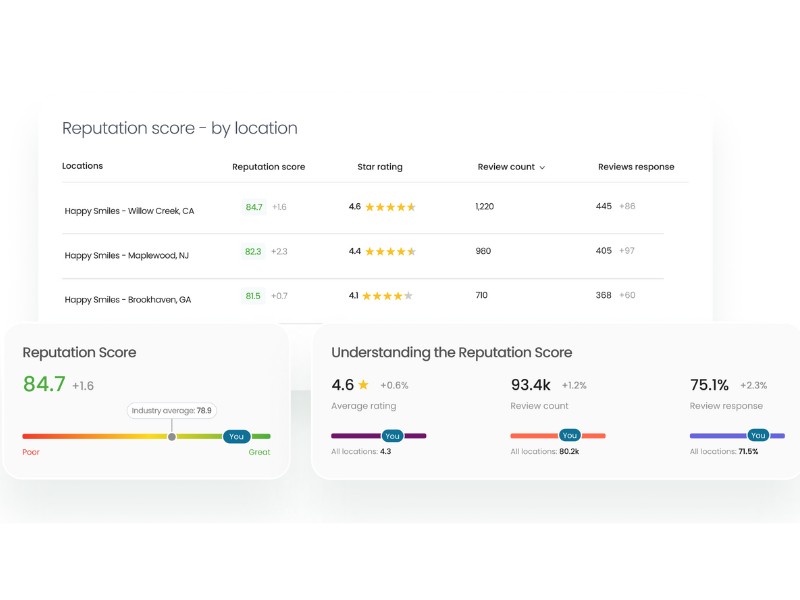Click the Industry average: 78.9 tooltip
This screenshot has width=800, height=600.
[x=172, y=411]
